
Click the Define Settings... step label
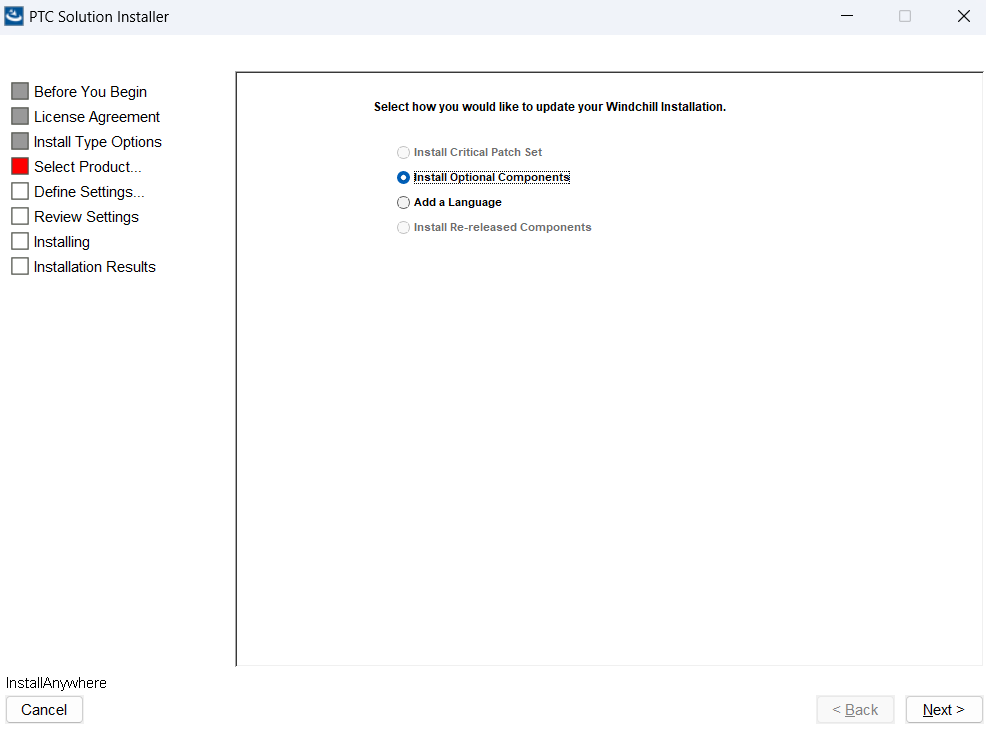pos(89,192)
